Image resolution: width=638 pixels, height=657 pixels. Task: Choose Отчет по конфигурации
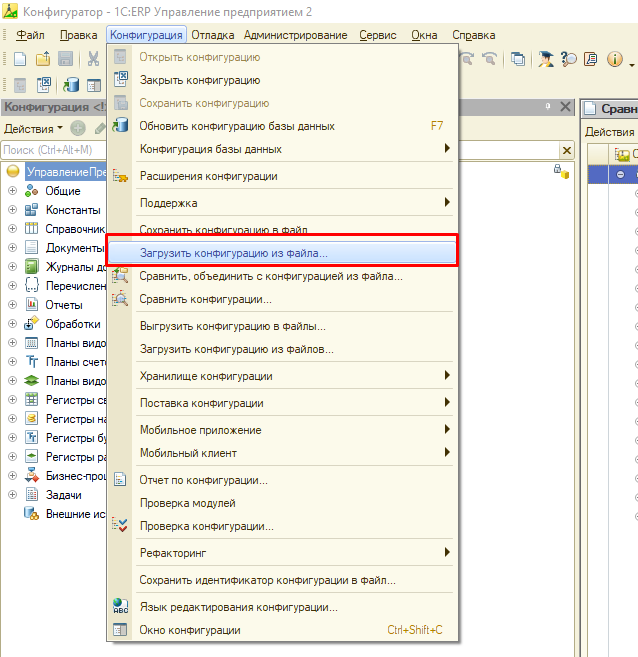pos(282,480)
